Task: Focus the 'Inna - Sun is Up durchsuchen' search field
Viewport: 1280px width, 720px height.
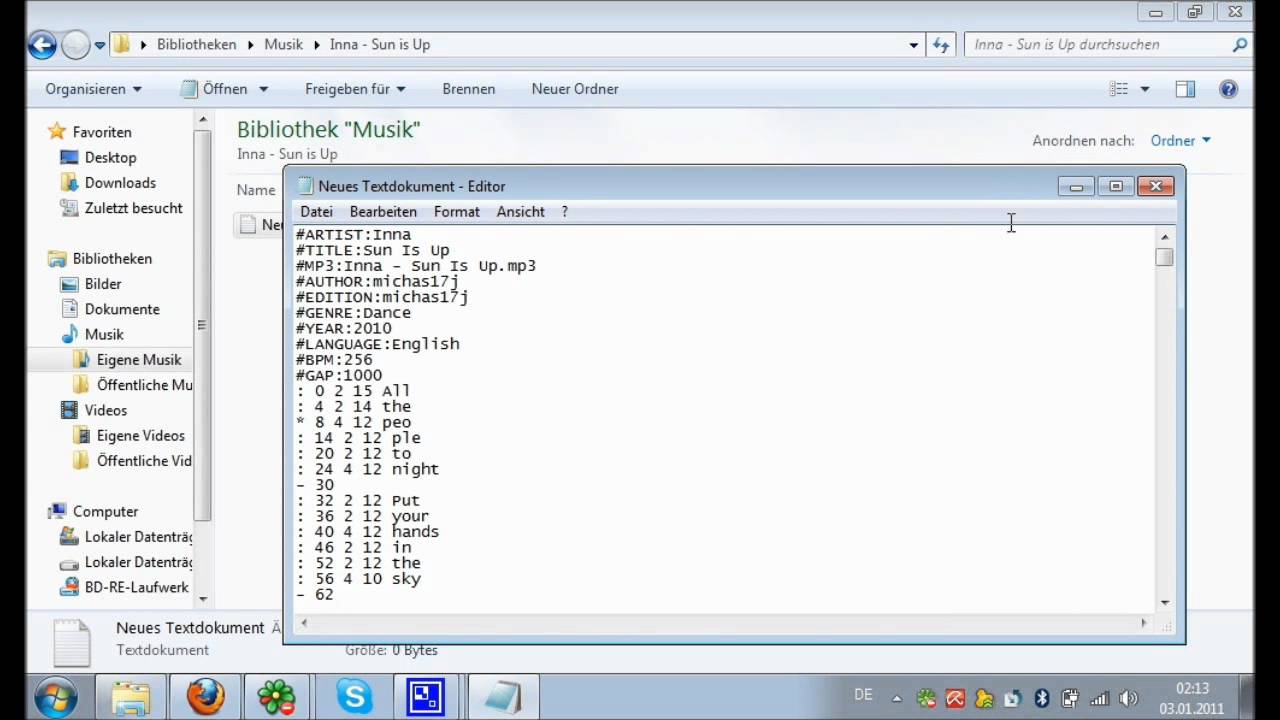Action: point(1098,45)
